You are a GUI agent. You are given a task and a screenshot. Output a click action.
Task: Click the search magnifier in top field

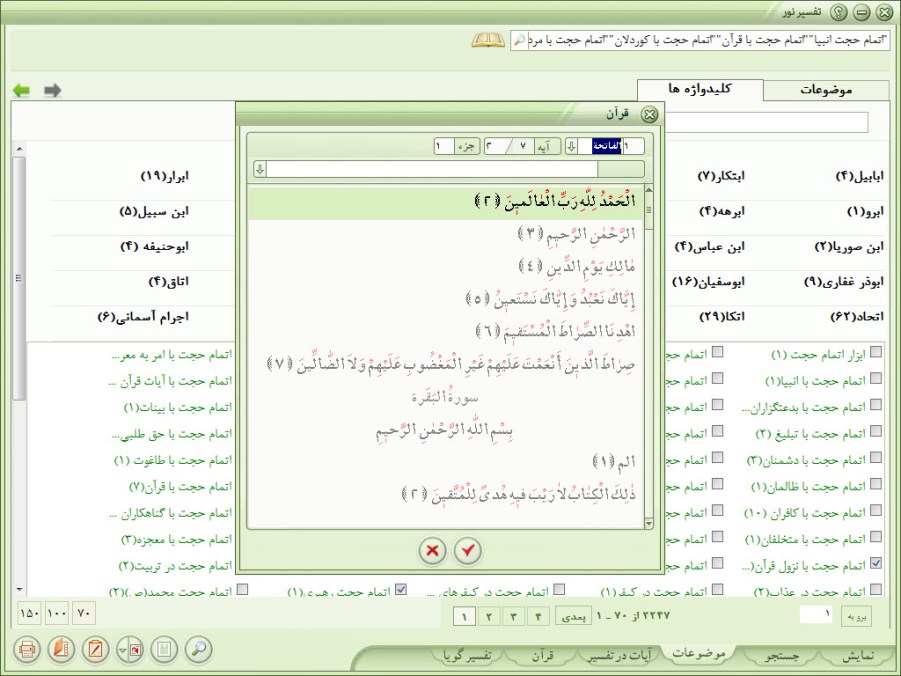519,40
